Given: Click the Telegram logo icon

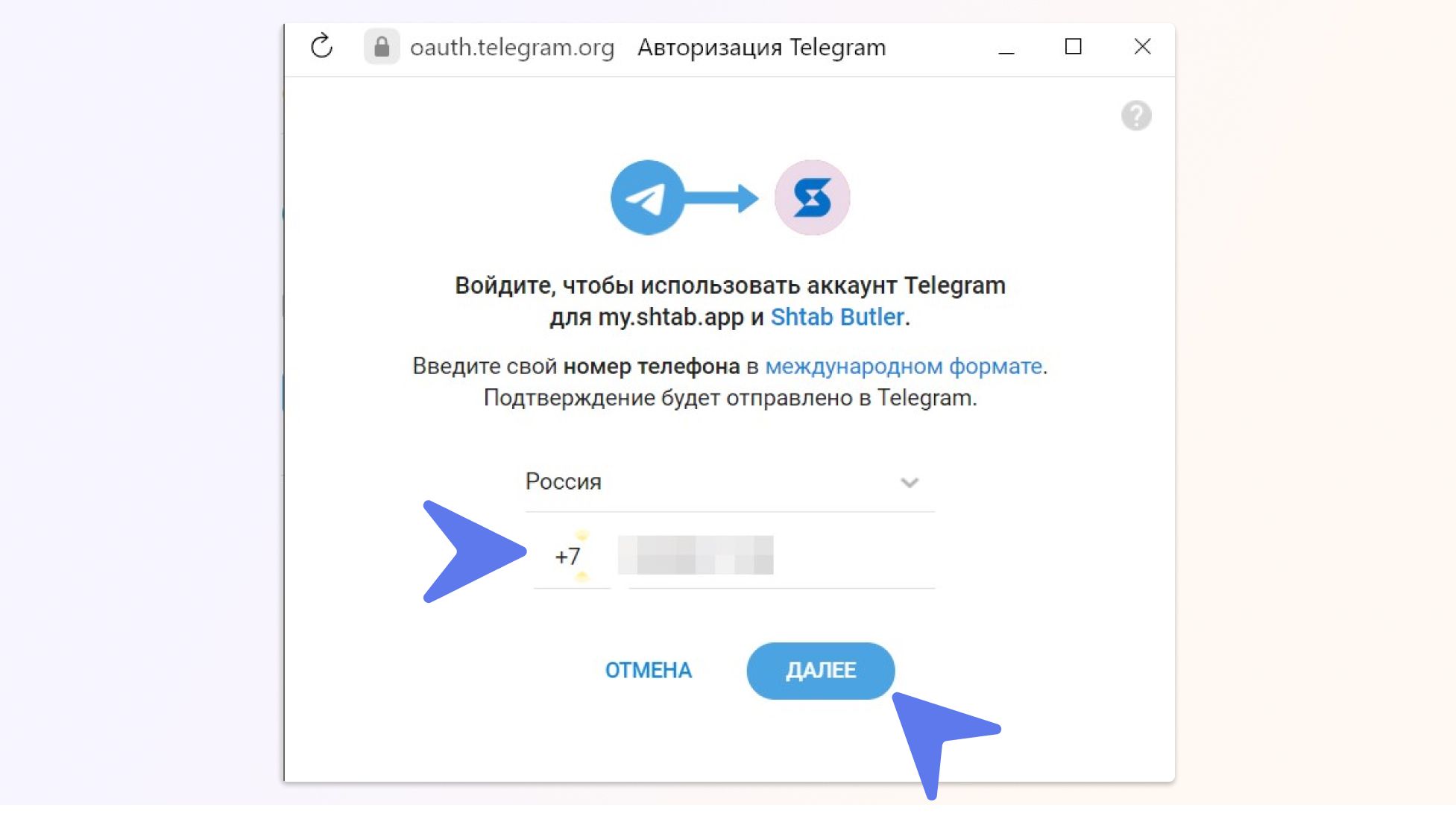Looking at the screenshot, I should pos(647,197).
